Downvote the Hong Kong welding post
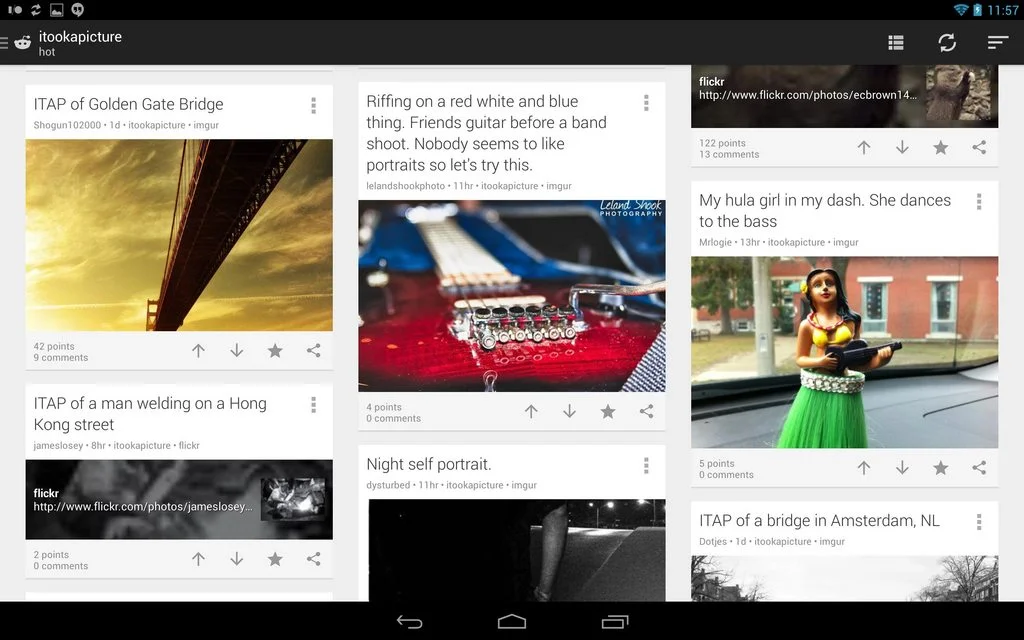 click(236, 559)
